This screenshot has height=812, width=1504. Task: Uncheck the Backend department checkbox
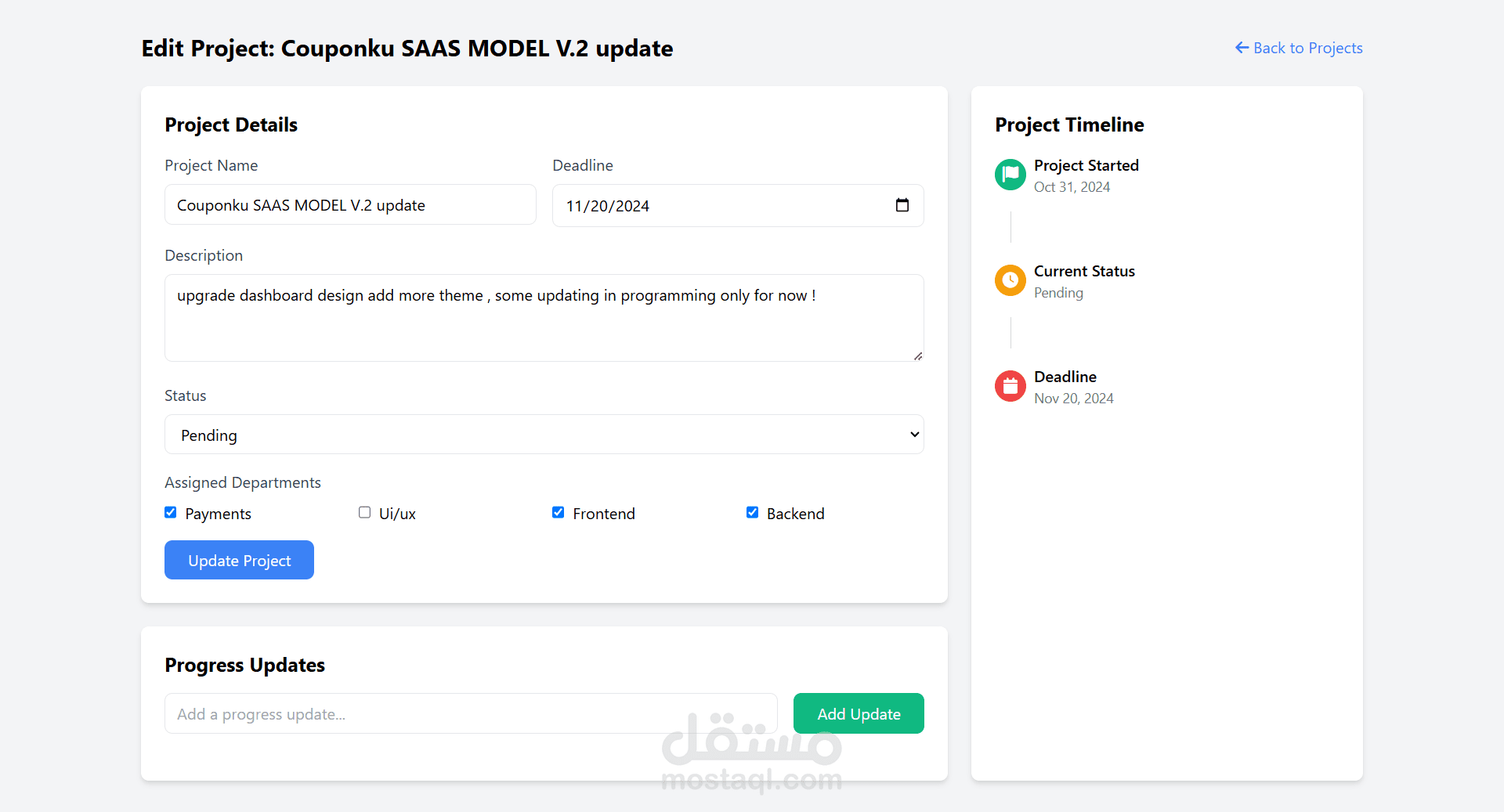(x=752, y=512)
